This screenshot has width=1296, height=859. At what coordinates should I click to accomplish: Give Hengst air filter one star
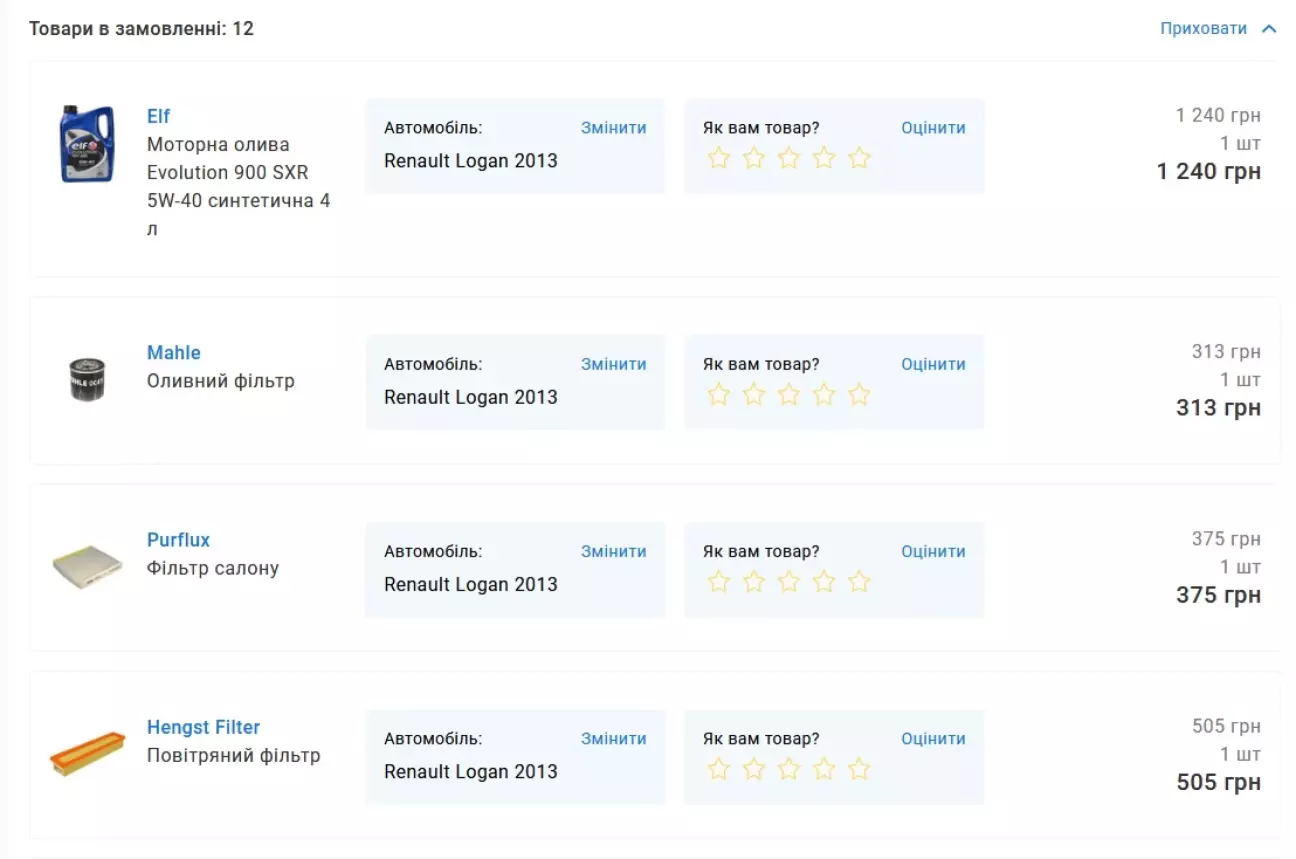click(x=719, y=769)
